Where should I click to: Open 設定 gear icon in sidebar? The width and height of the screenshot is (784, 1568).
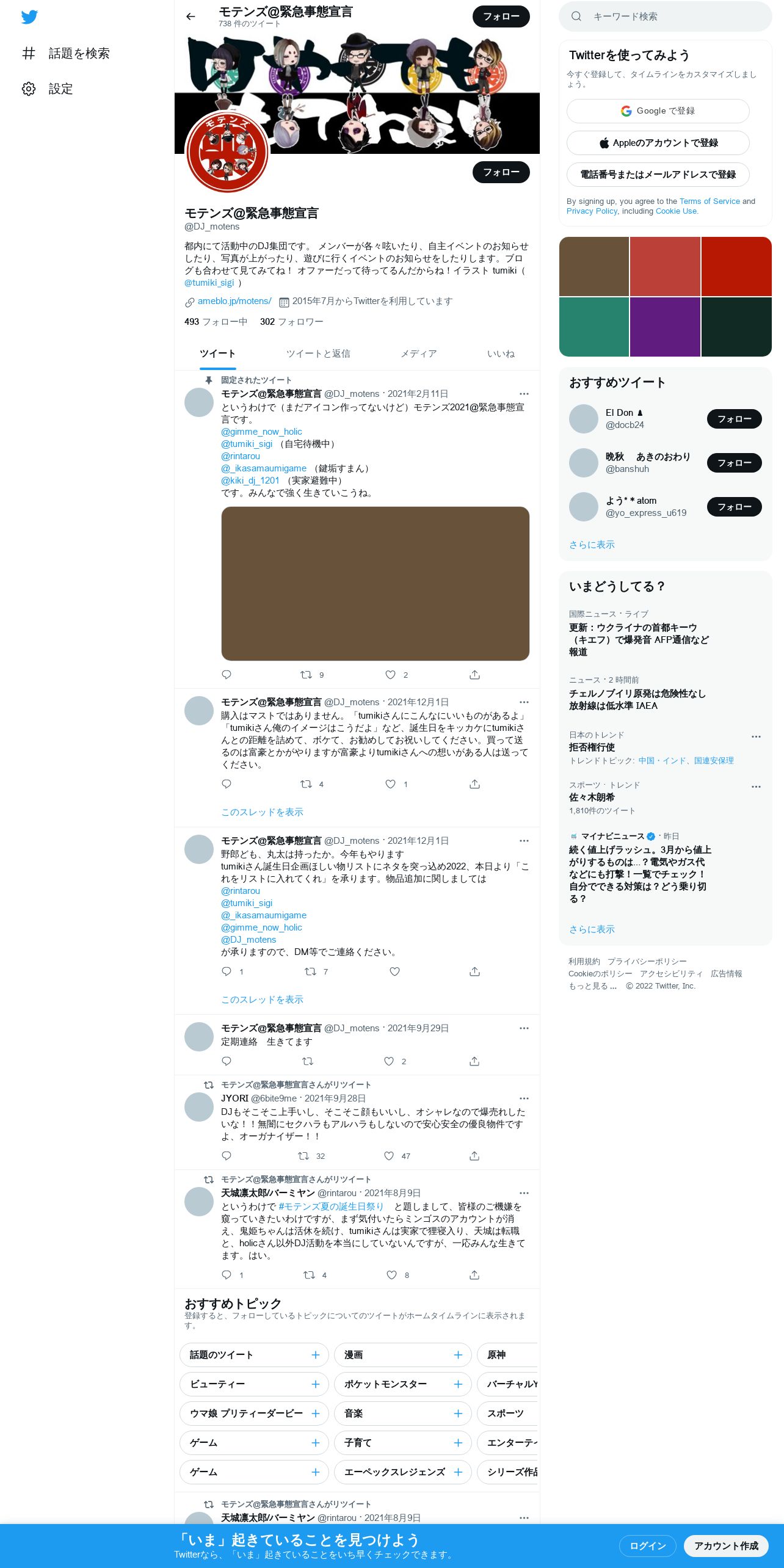pos(29,89)
